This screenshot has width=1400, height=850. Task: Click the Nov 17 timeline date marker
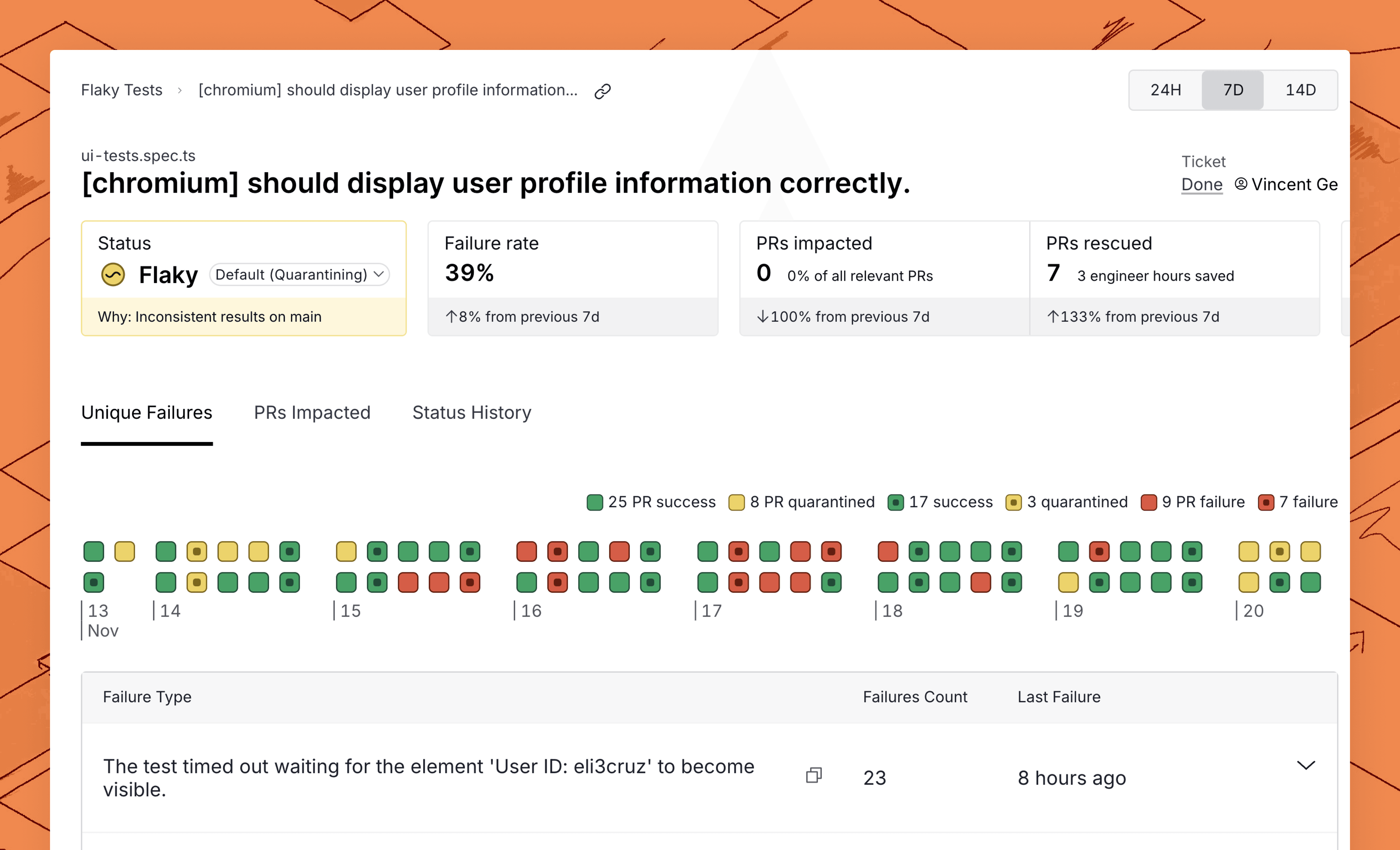point(711,611)
